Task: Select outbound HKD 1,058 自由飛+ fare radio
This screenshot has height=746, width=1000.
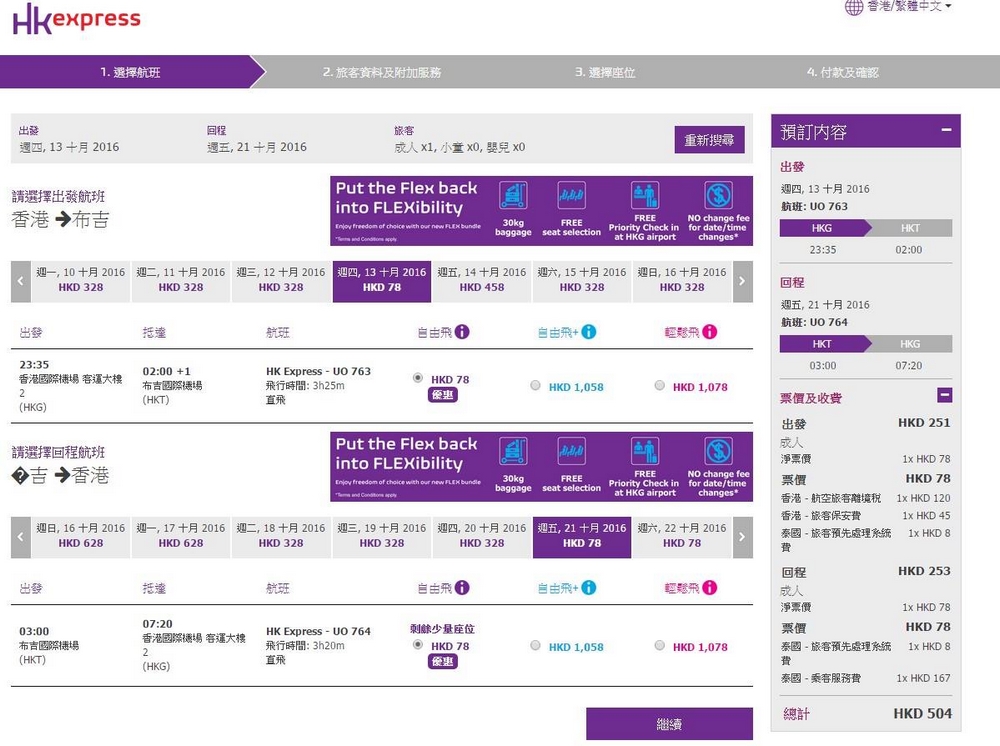Action: point(535,385)
